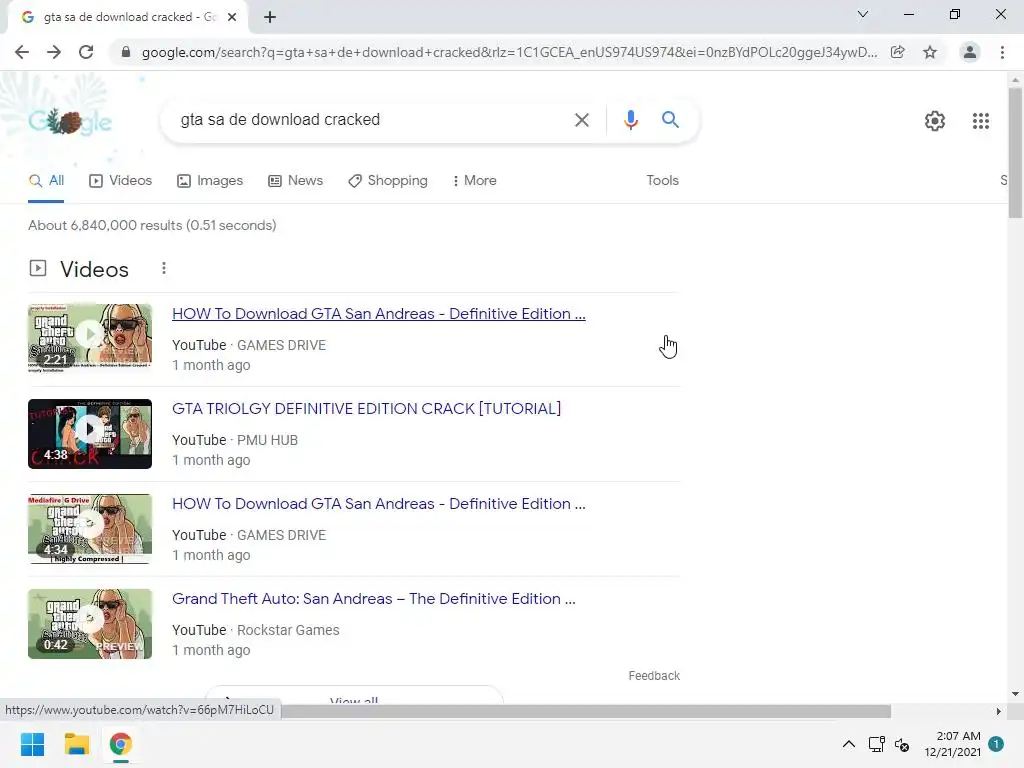
Task: Show hidden system tray icons
Action: tap(848, 744)
